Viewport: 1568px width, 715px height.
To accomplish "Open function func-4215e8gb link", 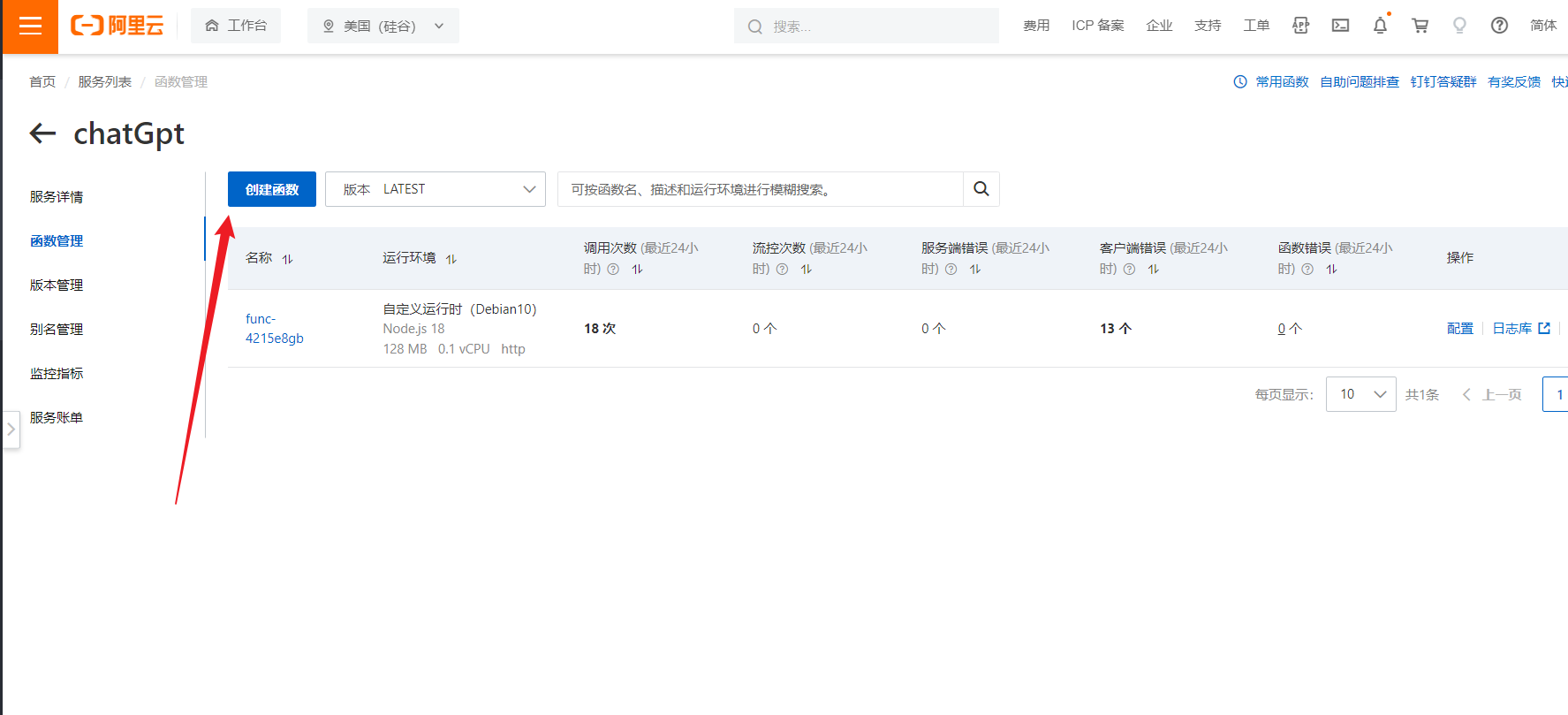I will tap(274, 329).
